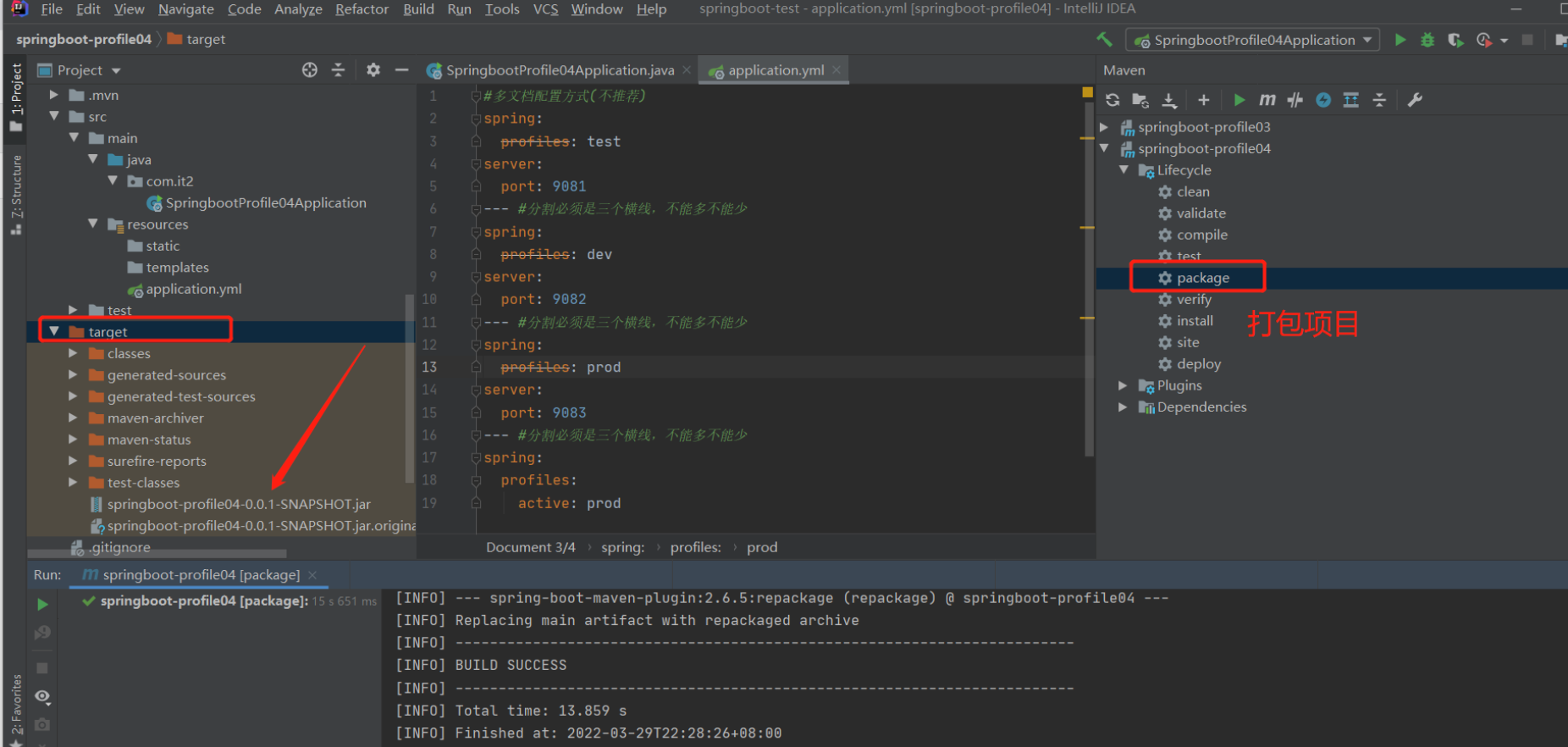
Task: Collapse the resources folder
Action: (93, 224)
